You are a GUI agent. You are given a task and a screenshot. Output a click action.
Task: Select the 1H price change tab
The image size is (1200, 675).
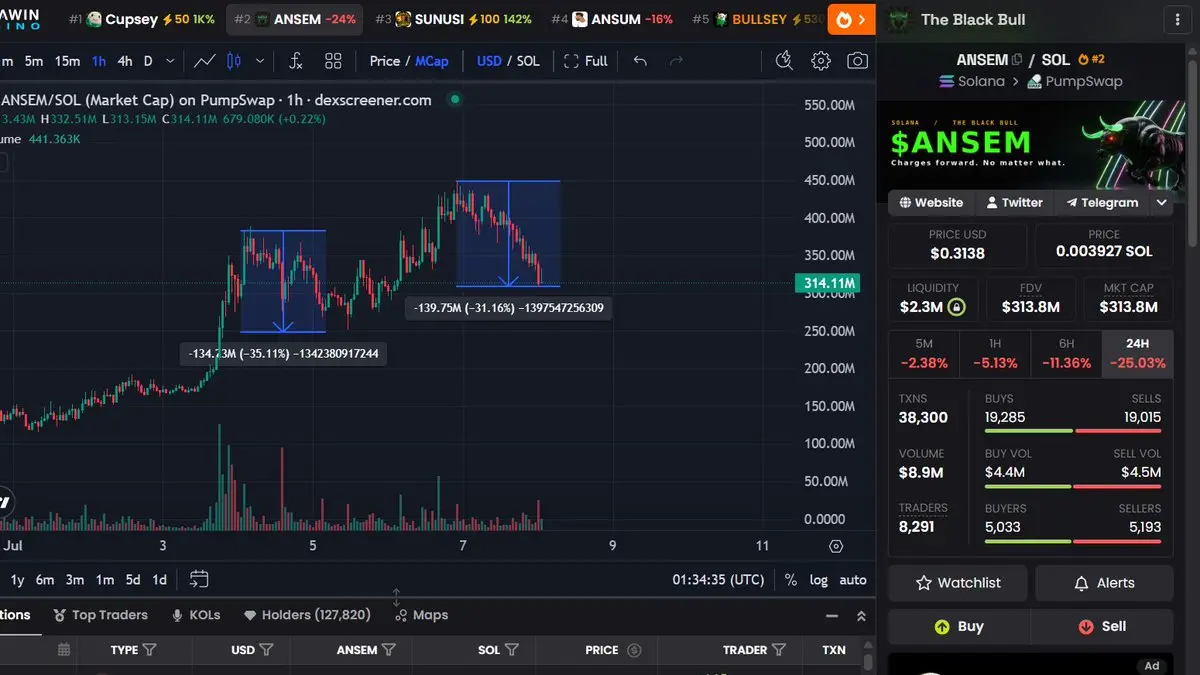tap(995, 353)
